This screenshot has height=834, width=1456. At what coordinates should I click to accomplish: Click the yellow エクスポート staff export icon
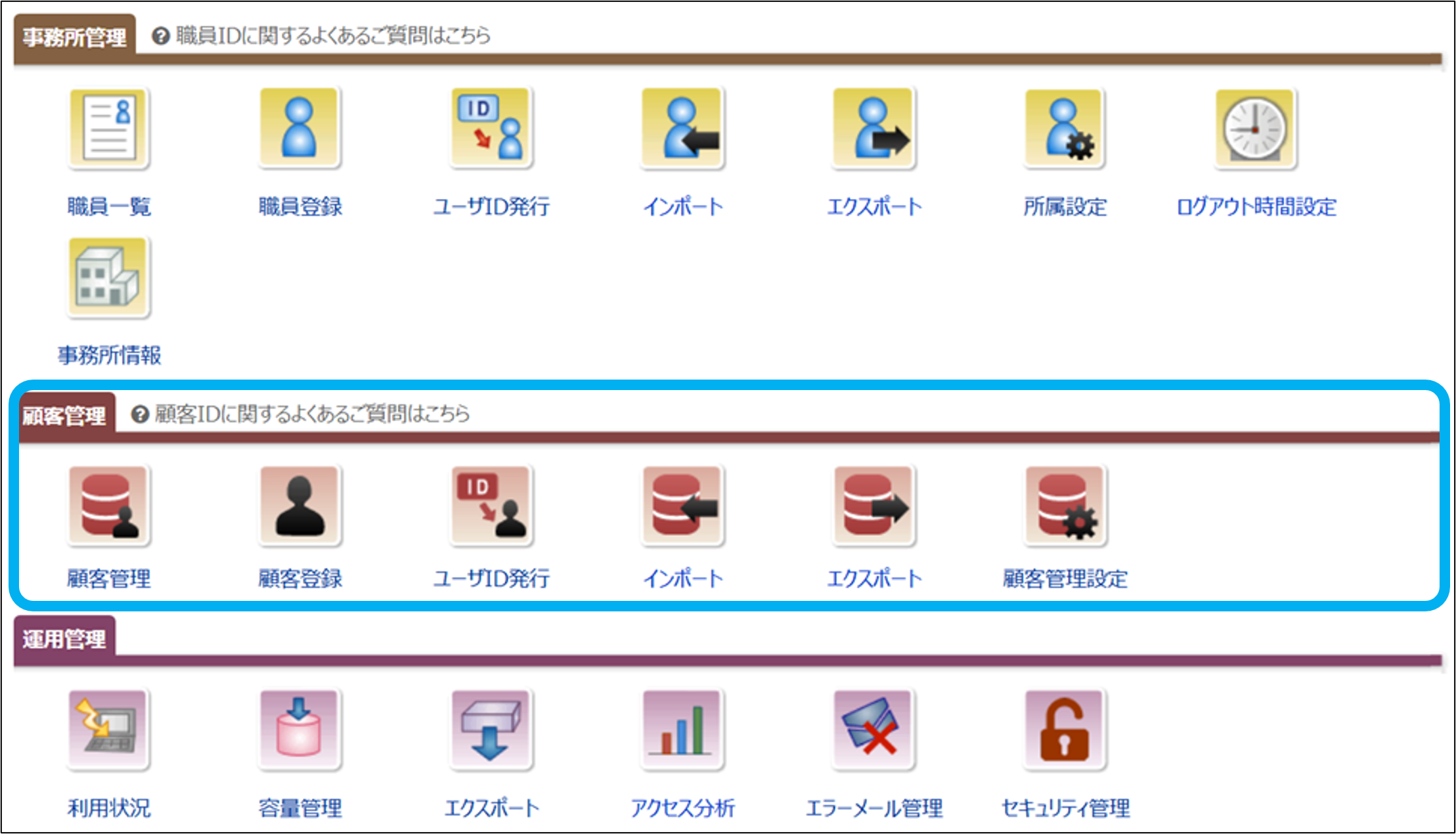(x=873, y=129)
